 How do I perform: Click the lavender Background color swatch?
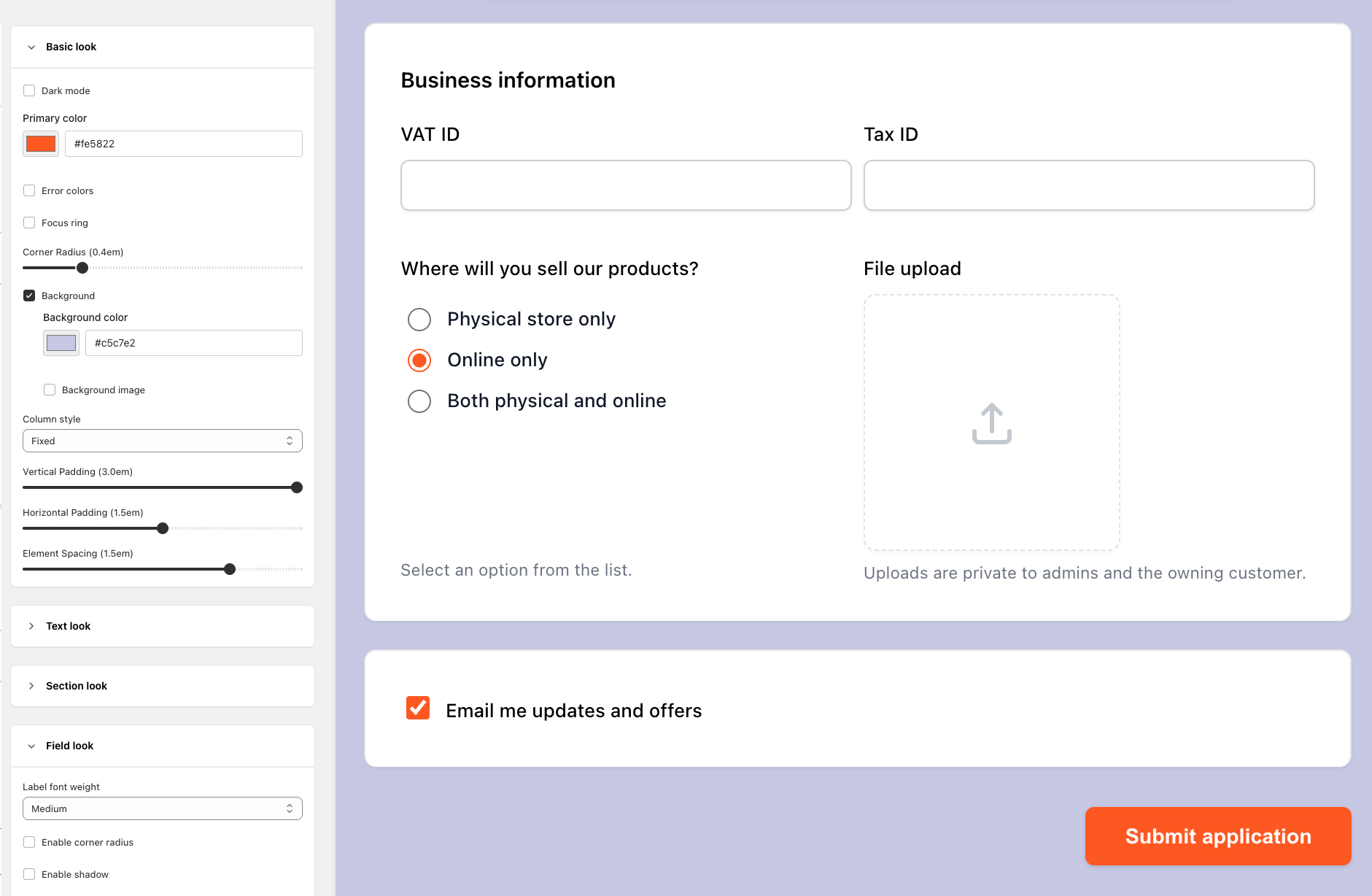coord(61,343)
